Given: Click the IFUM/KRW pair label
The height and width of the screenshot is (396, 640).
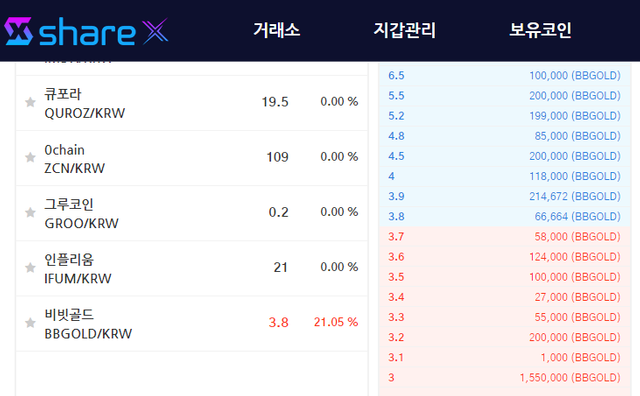Looking at the screenshot, I should click(78, 278).
